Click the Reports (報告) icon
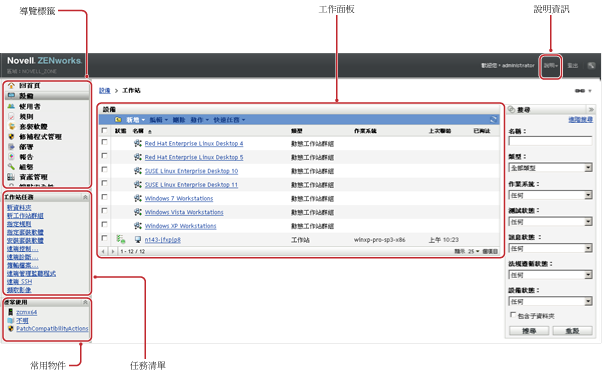The height and width of the screenshot is (376, 602). [x=12, y=157]
